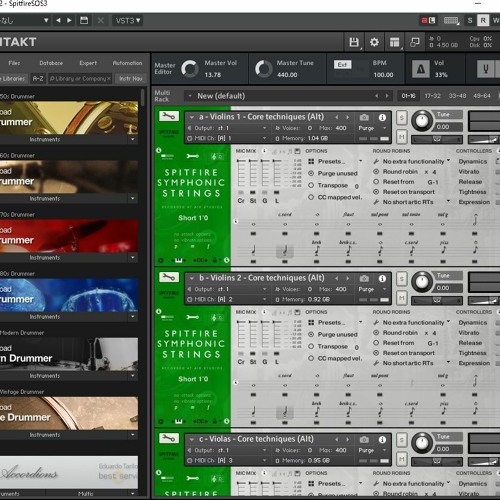The width and height of the screenshot is (500, 500).
Task: Click the wrench icon of Violins 1 instrument
Action: (x=169, y=116)
